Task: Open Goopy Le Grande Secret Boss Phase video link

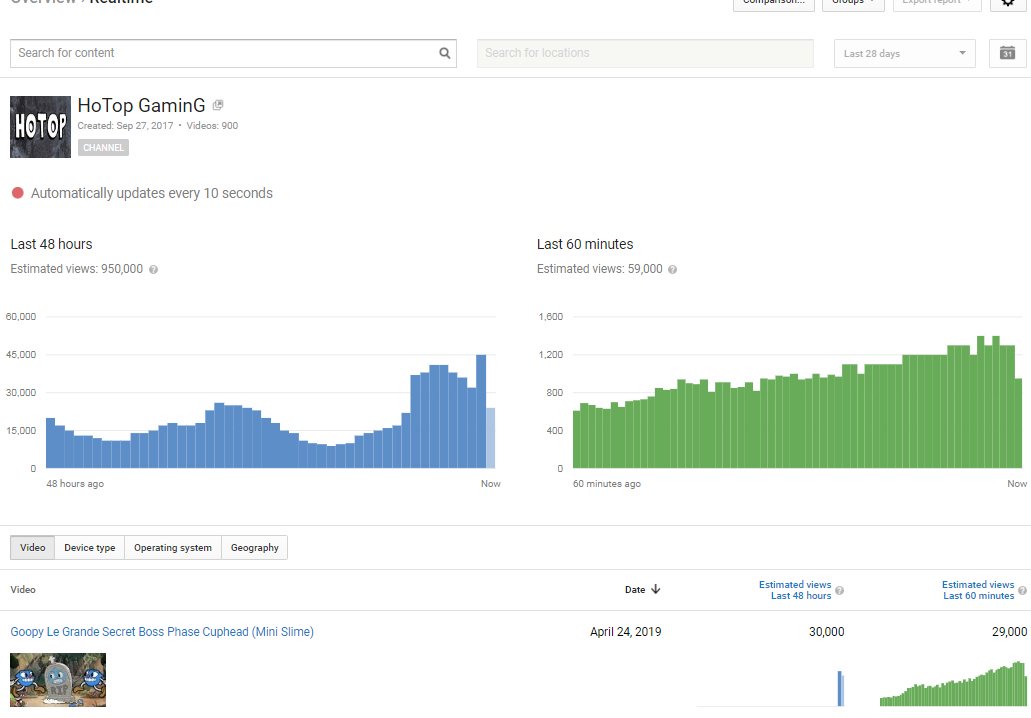Action: coord(162,632)
